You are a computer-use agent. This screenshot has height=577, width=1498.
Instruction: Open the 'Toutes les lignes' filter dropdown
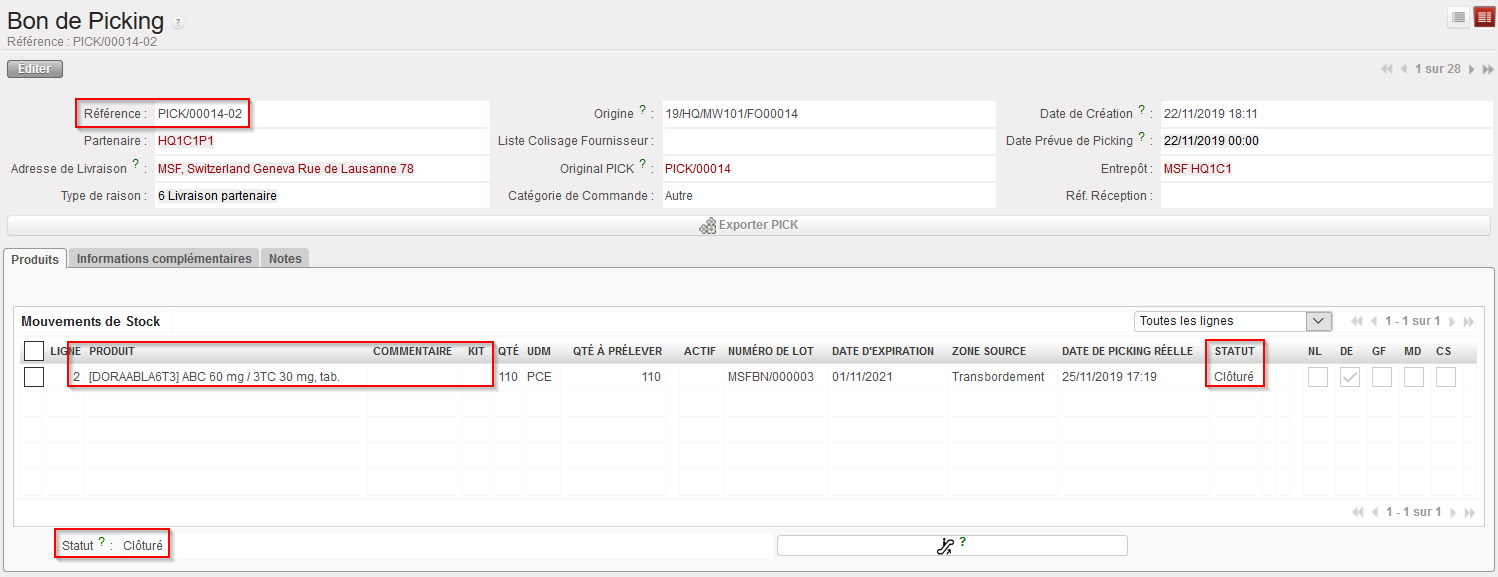(1233, 321)
